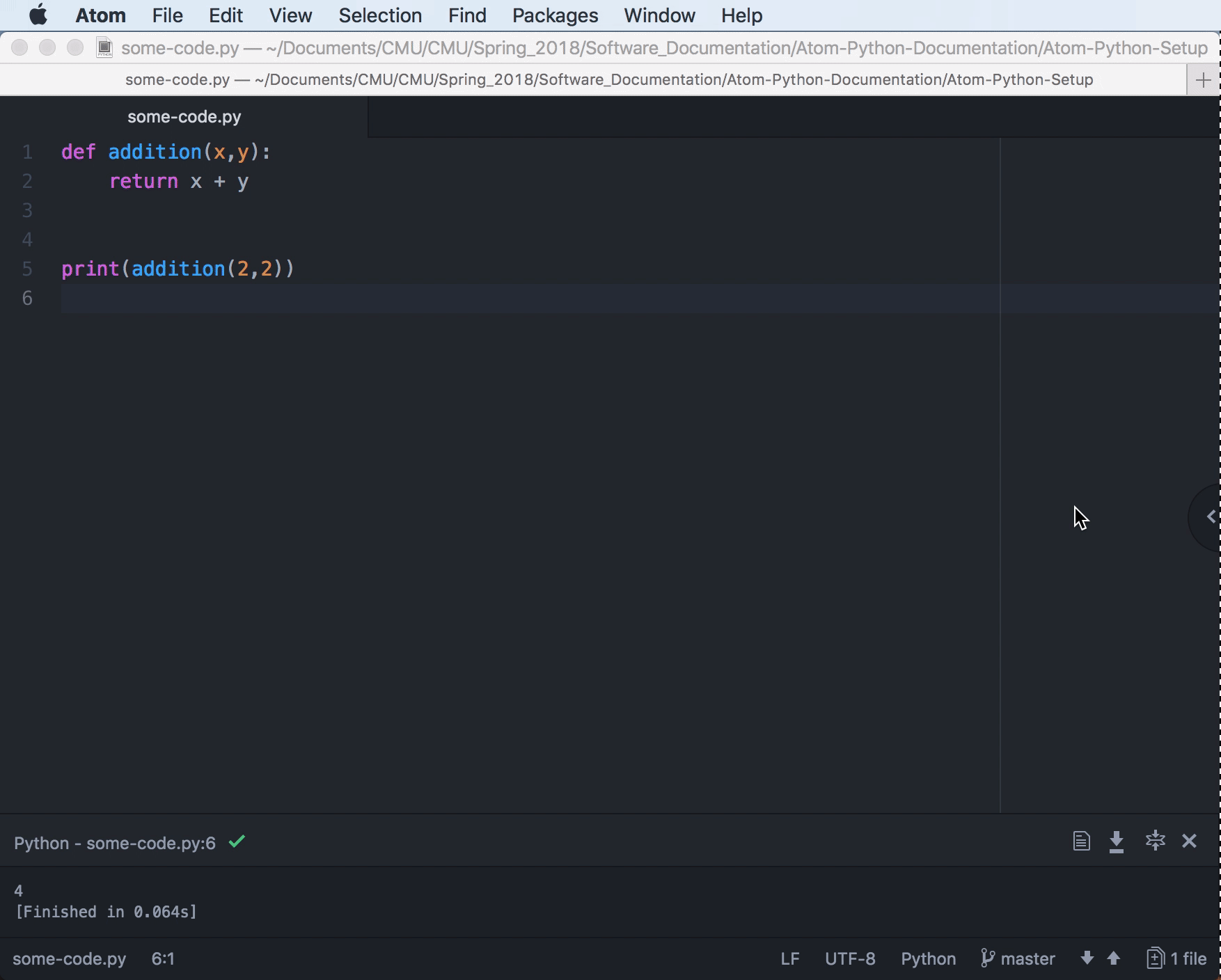Place cursor on the return x + y line
The width and height of the screenshot is (1221, 980).
pyautogui.click(x=179, y=181)
